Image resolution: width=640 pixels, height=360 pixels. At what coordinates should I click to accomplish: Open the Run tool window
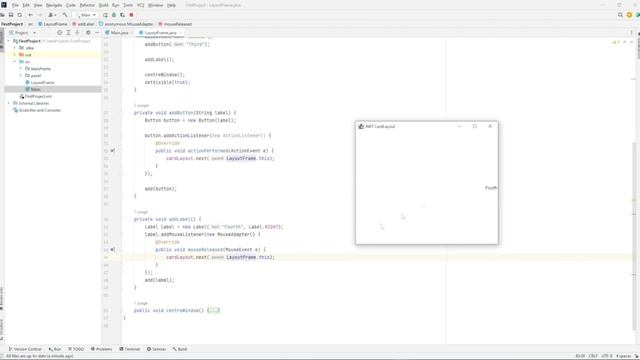[55, 349]
